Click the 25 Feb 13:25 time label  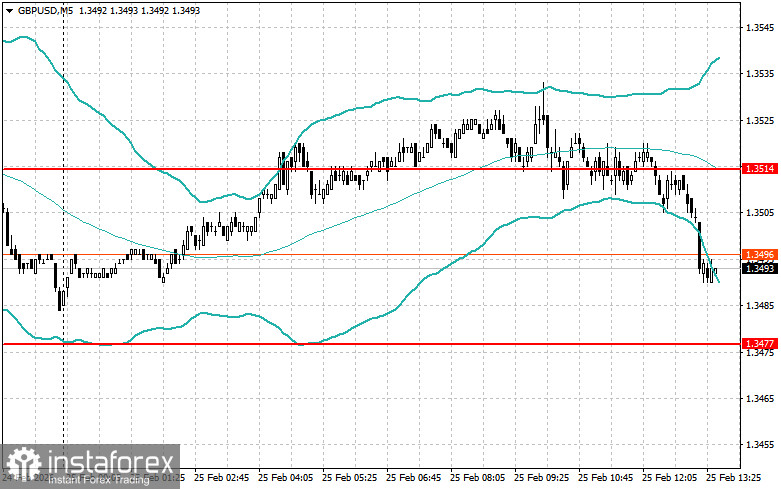click(x=734, y=478)
